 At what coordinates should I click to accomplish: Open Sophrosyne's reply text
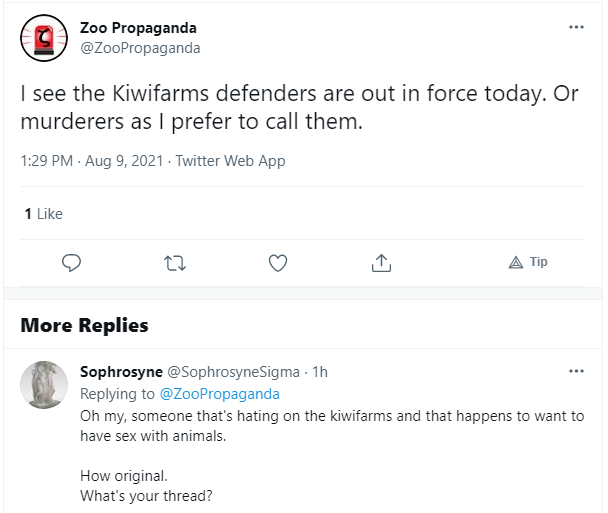pos(330,425)
